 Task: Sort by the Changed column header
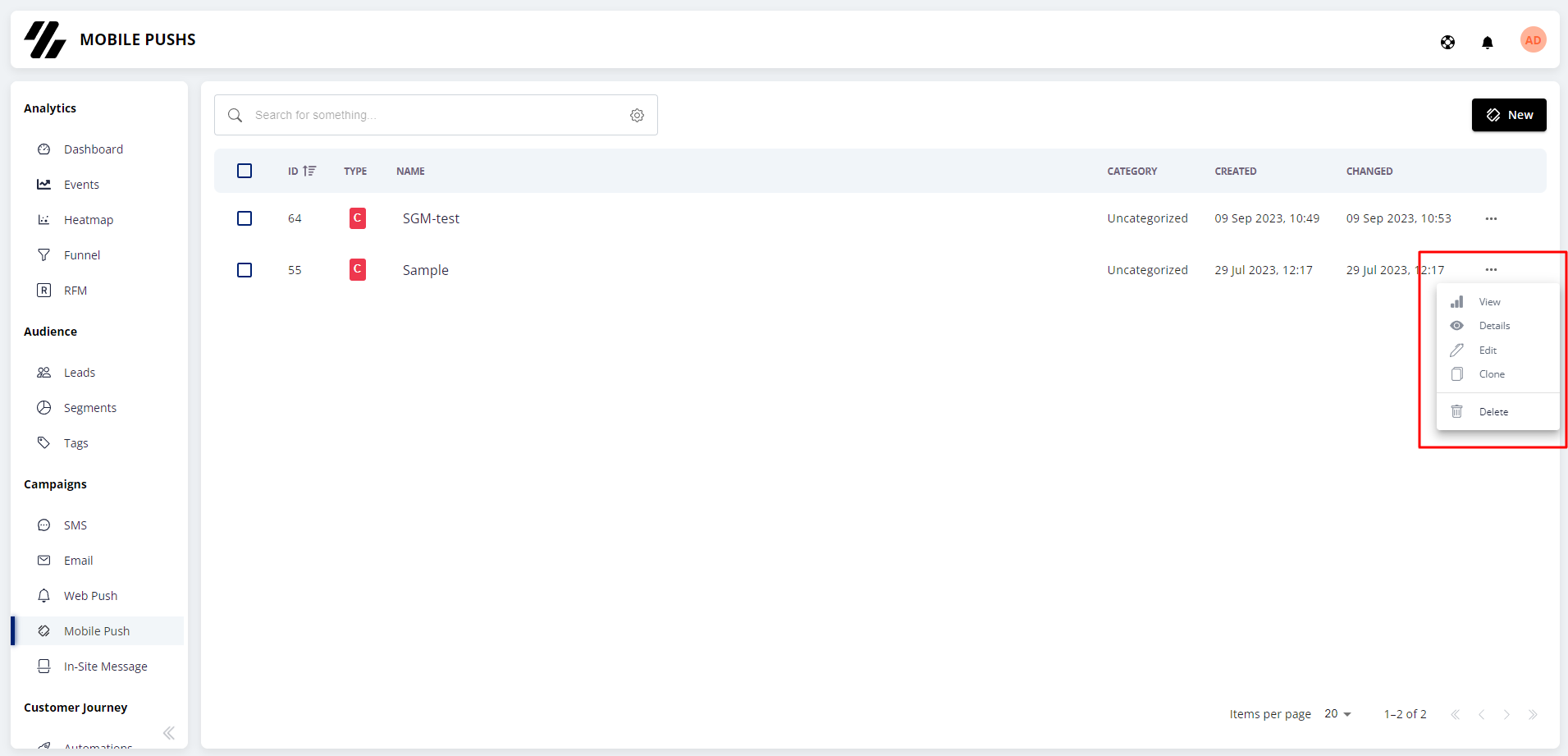tap(1369, 172)
